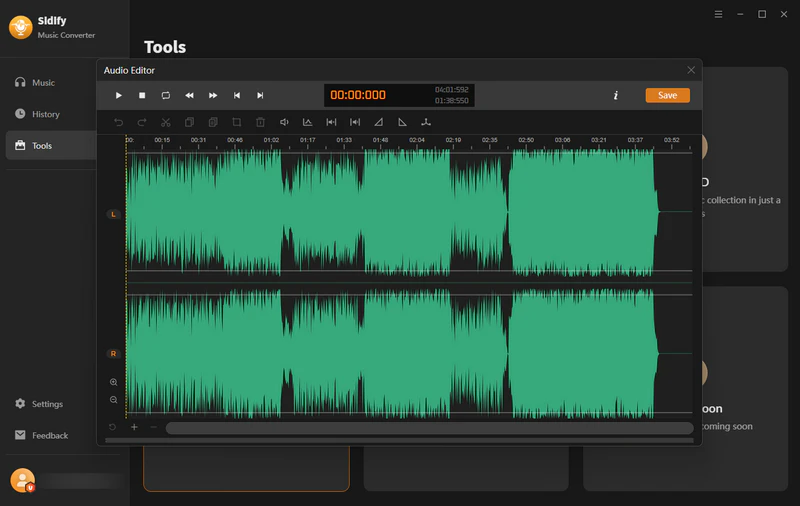Undo the last edit
The width and height of the screenshot is (800, 506).
pos(118,122)
